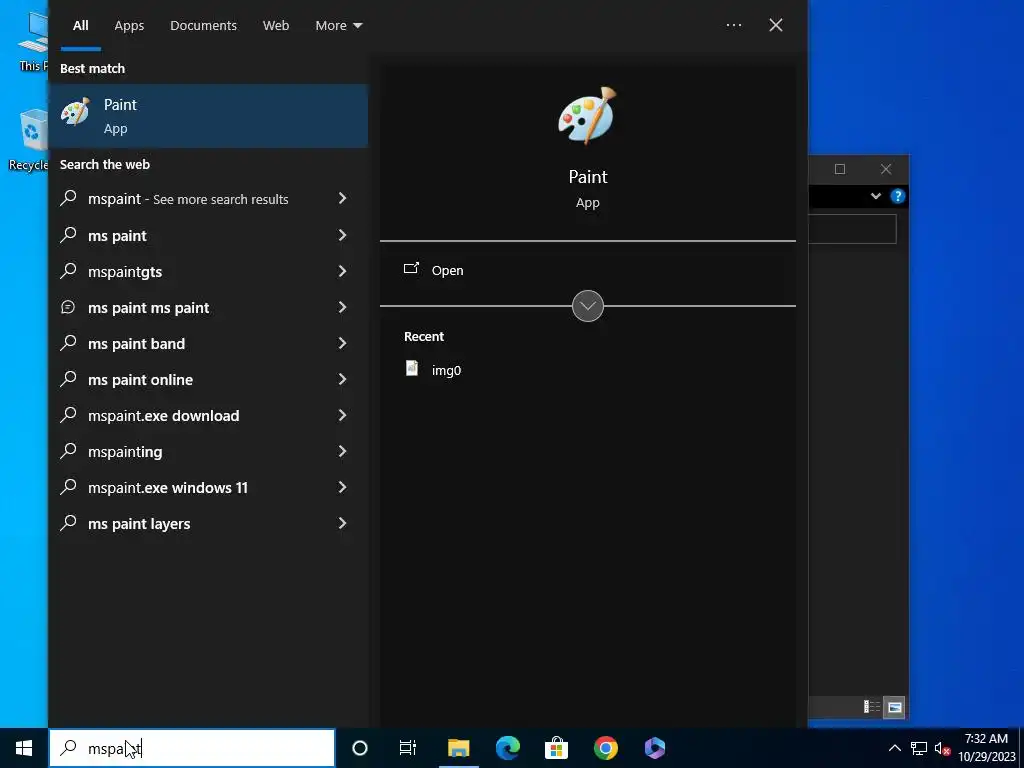Image resolution: width=1024 pixels, height=768 pixels.
Task: Switch to the Apps search tab
Action: pyautogui.click(x=129, y=25)
